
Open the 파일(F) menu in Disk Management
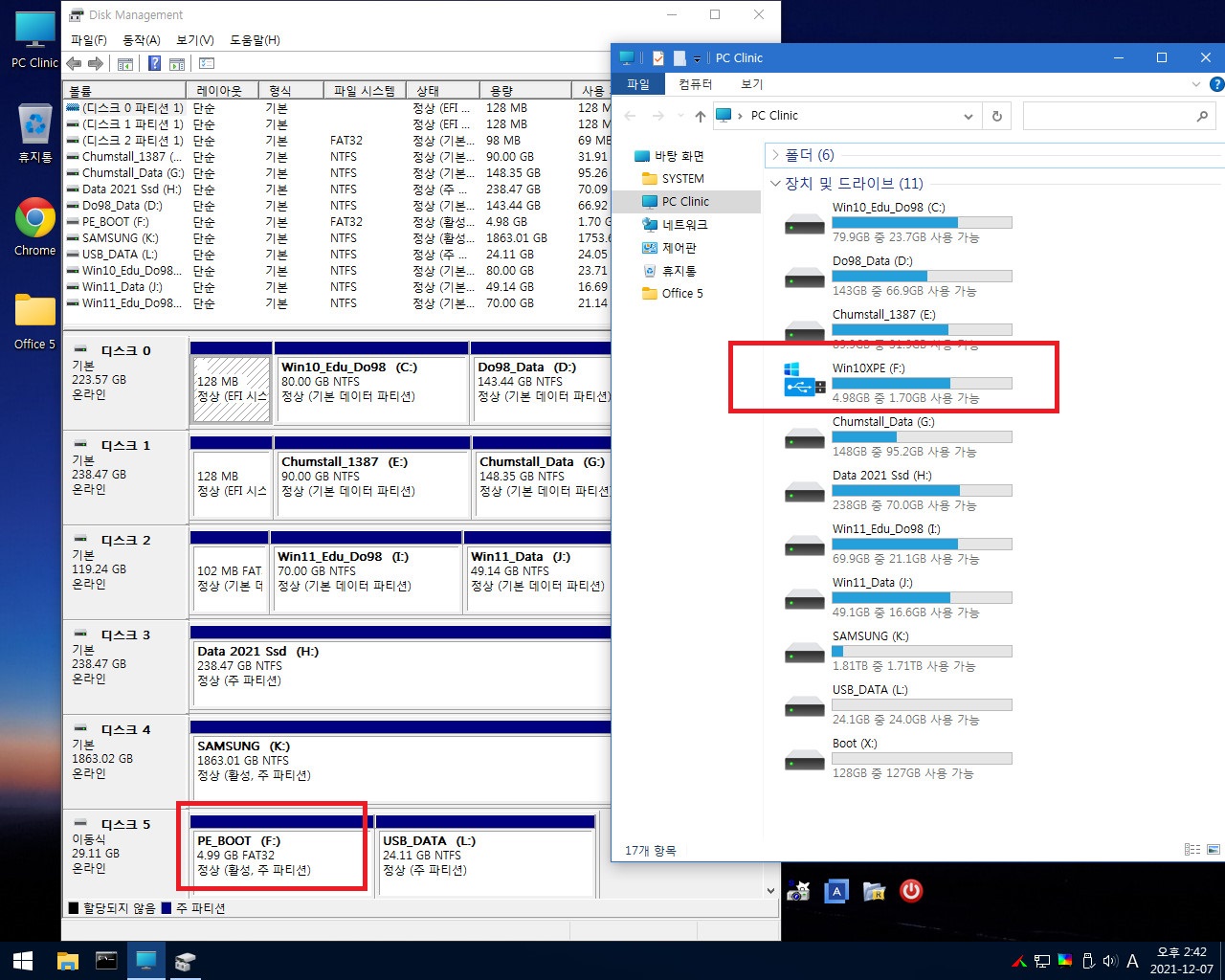89,40
